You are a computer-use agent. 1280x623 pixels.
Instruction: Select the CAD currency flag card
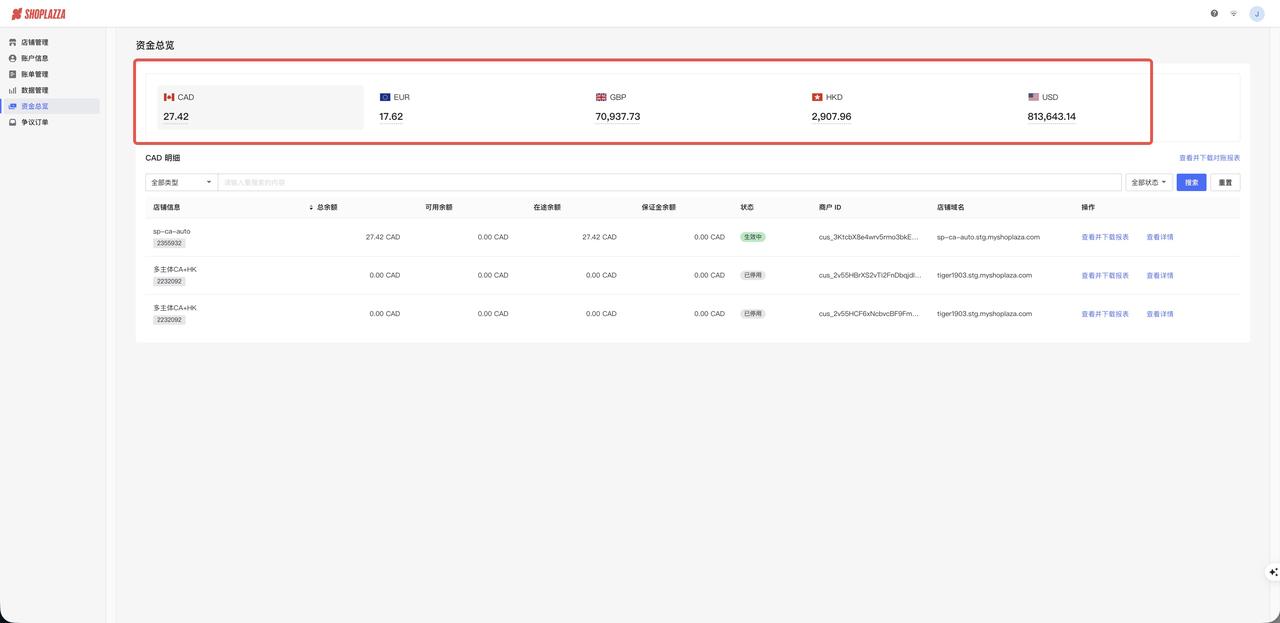pos(260,107)
